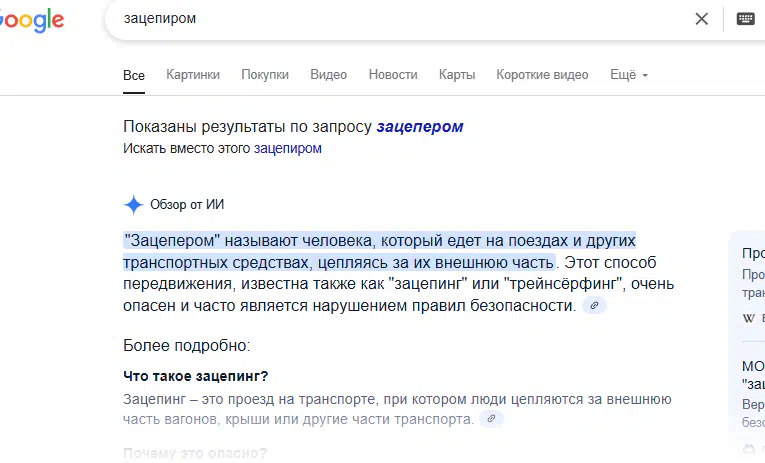Open the source link icon after зацепинг definition
This screenshot has height=463, width=765.
(x=491, y=419)
